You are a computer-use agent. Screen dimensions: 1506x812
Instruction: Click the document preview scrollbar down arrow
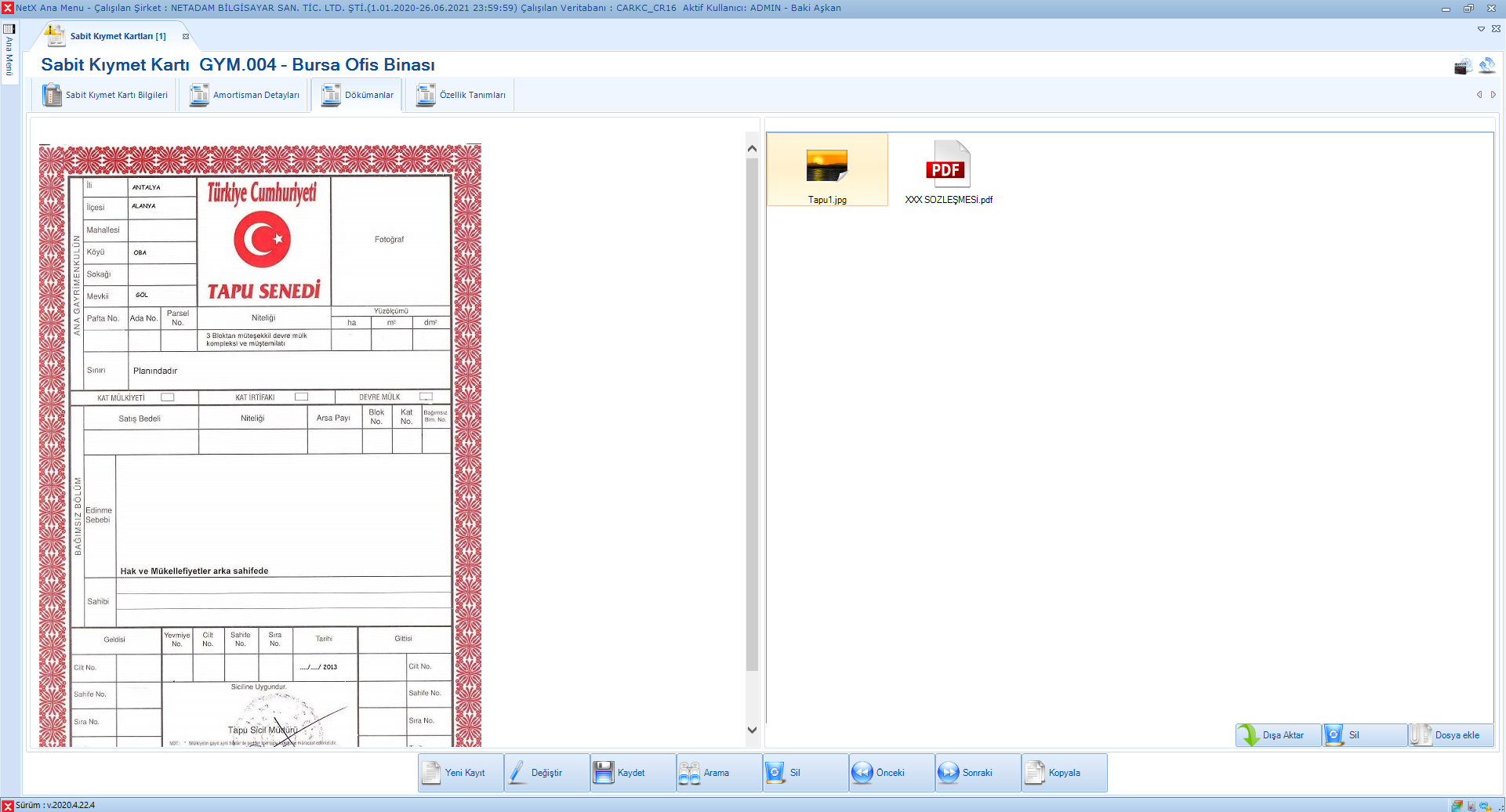(752, 730)
